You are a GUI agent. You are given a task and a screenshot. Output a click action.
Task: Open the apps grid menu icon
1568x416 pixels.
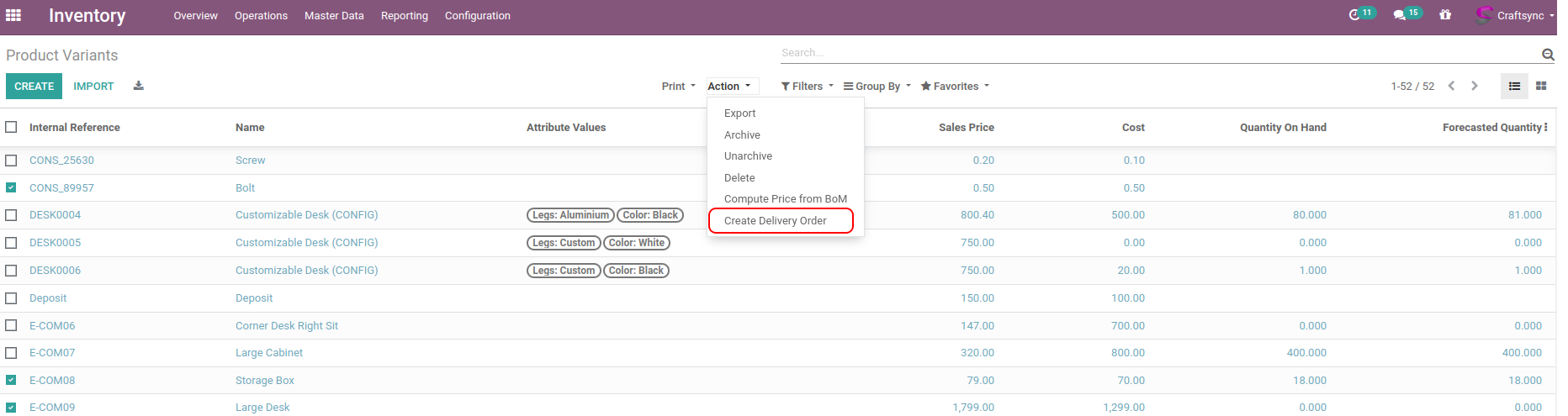[x=13, y=15]
